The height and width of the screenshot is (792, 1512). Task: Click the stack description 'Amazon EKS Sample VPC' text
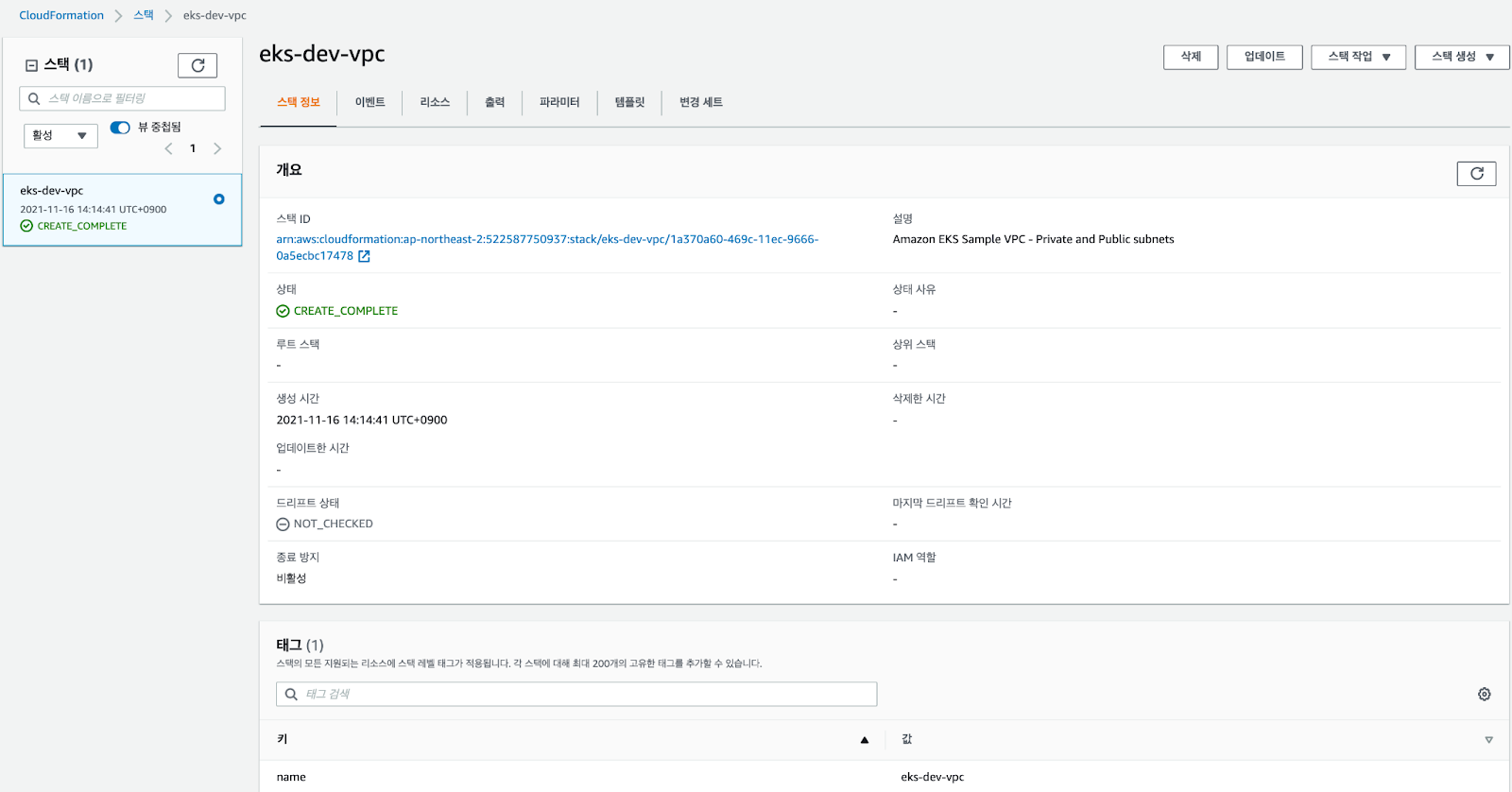[1033, 239]
